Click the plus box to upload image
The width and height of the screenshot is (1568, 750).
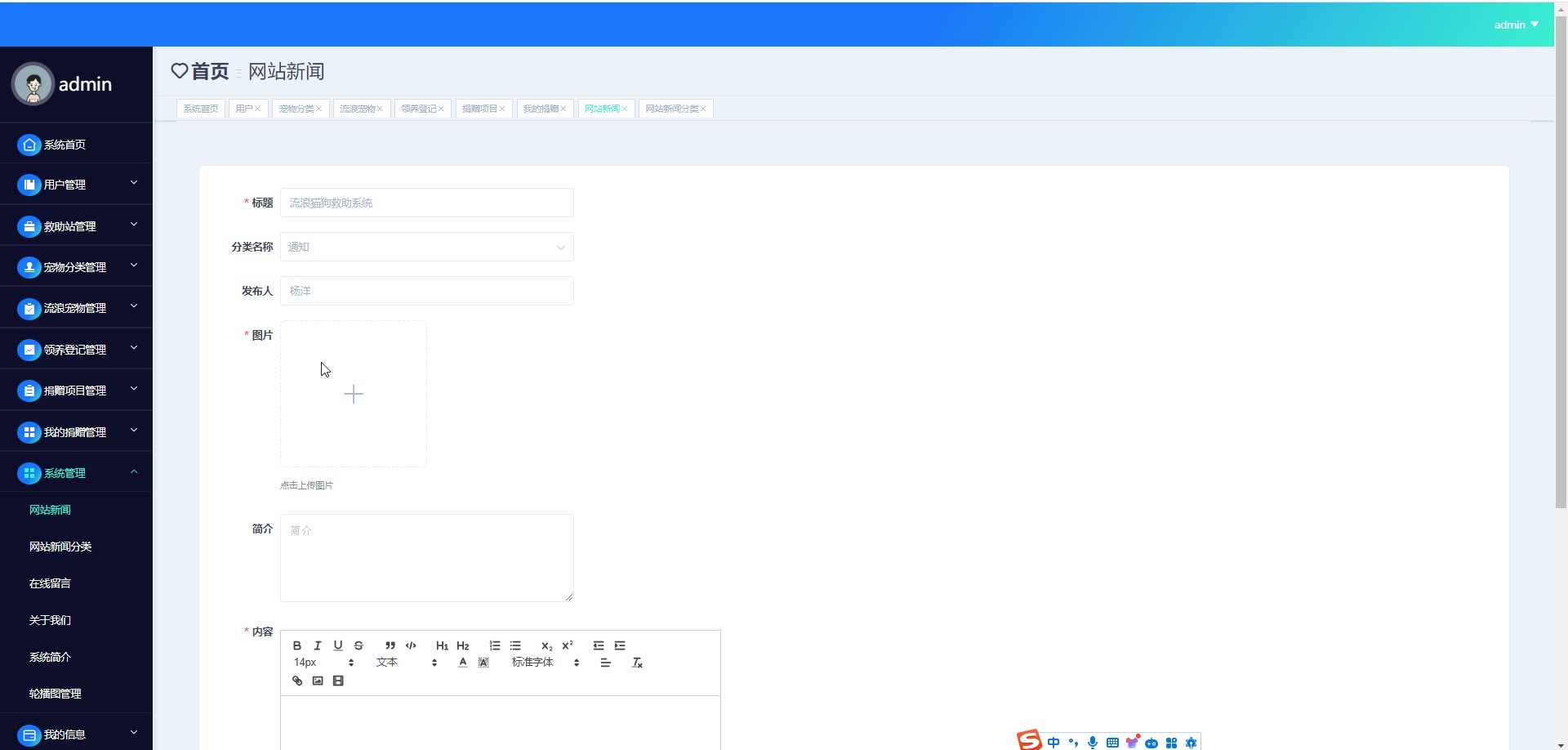(x=354, y=394)
